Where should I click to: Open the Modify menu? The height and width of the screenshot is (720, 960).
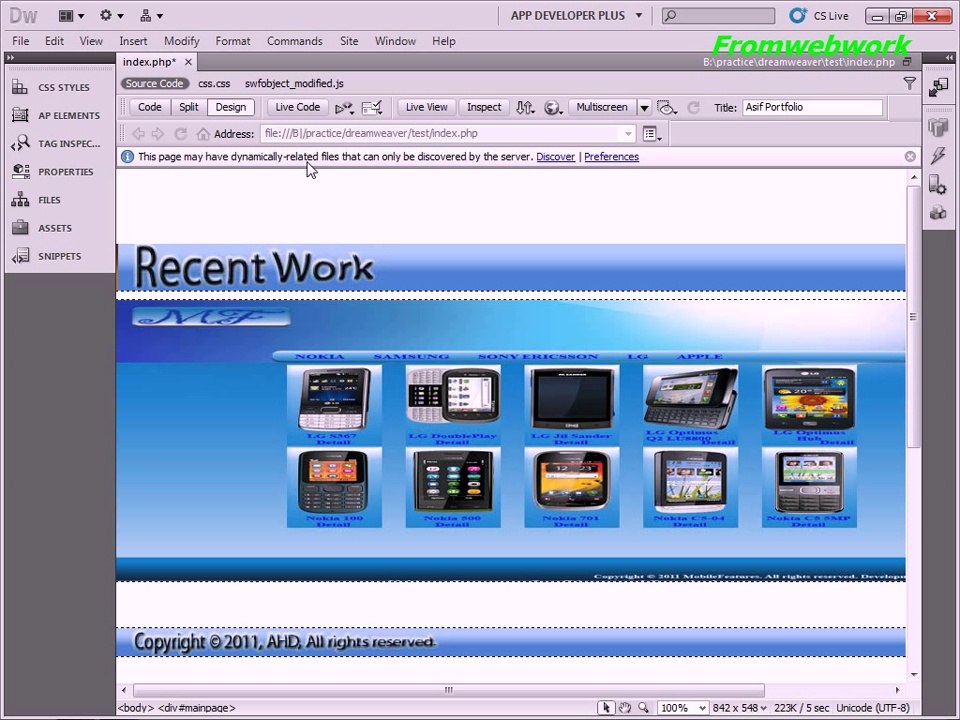pos(182,41)
